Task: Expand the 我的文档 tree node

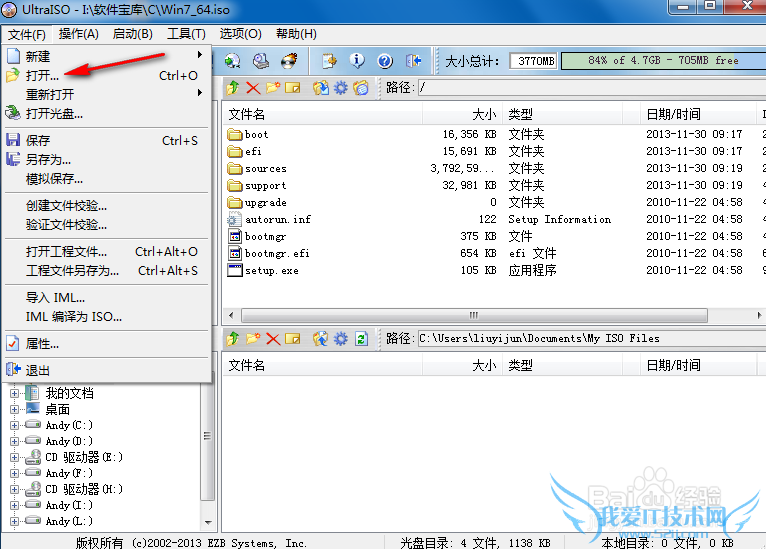Action: [14, 393]
